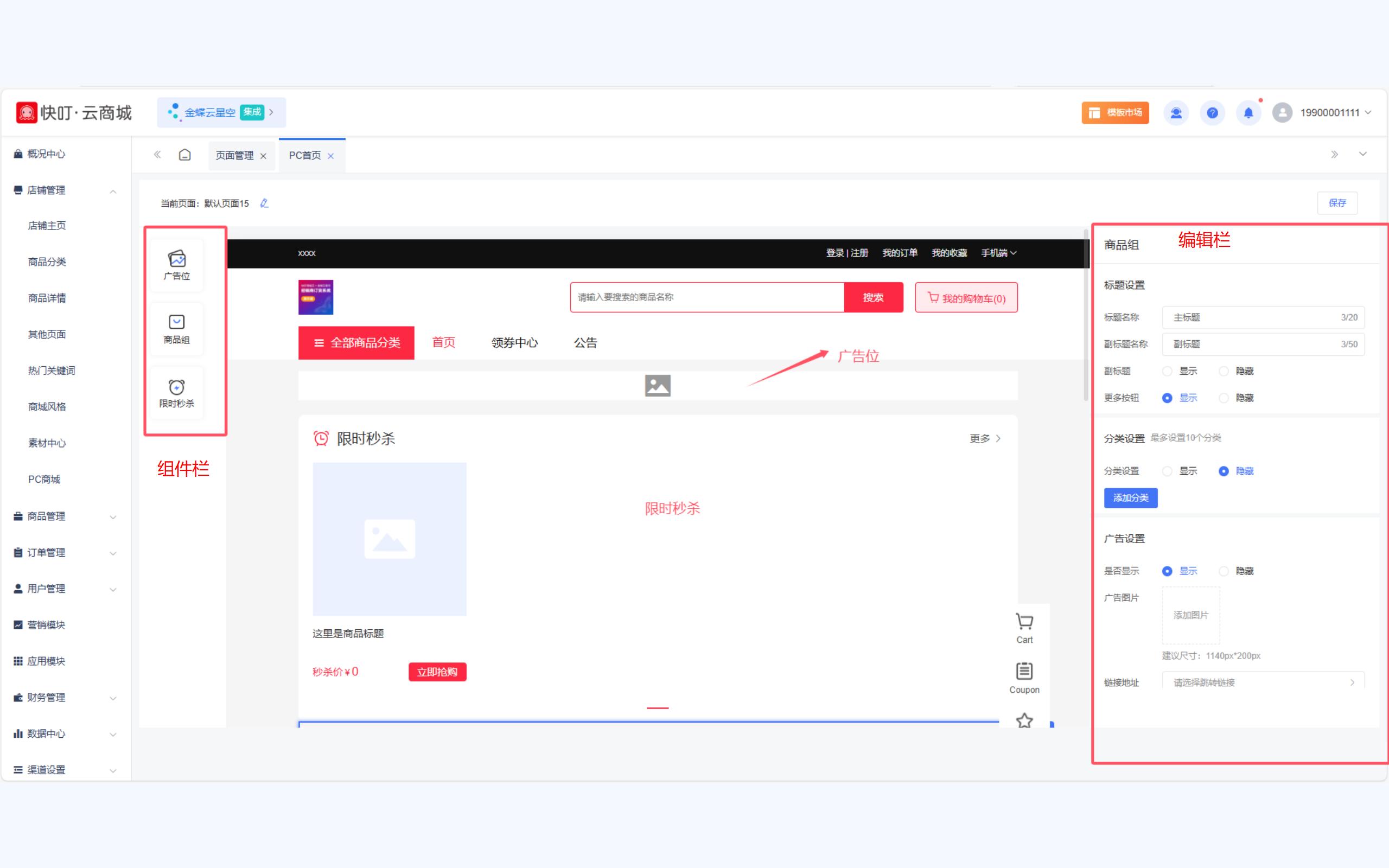Image resolution: width=1389 pixels, height=868 pixels.
Task: Open 店铺主页 in the sidebar
Action: 47,226
